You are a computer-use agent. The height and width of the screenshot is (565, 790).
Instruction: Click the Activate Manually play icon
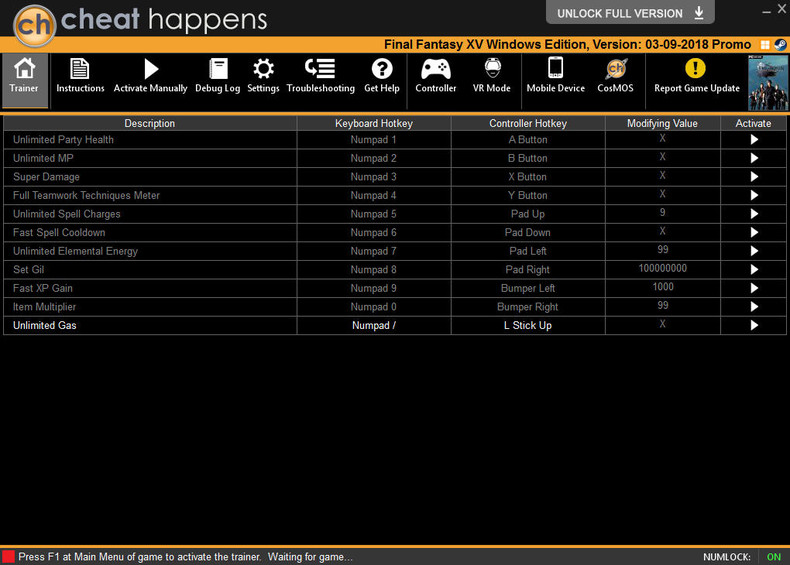coord(151,69)
